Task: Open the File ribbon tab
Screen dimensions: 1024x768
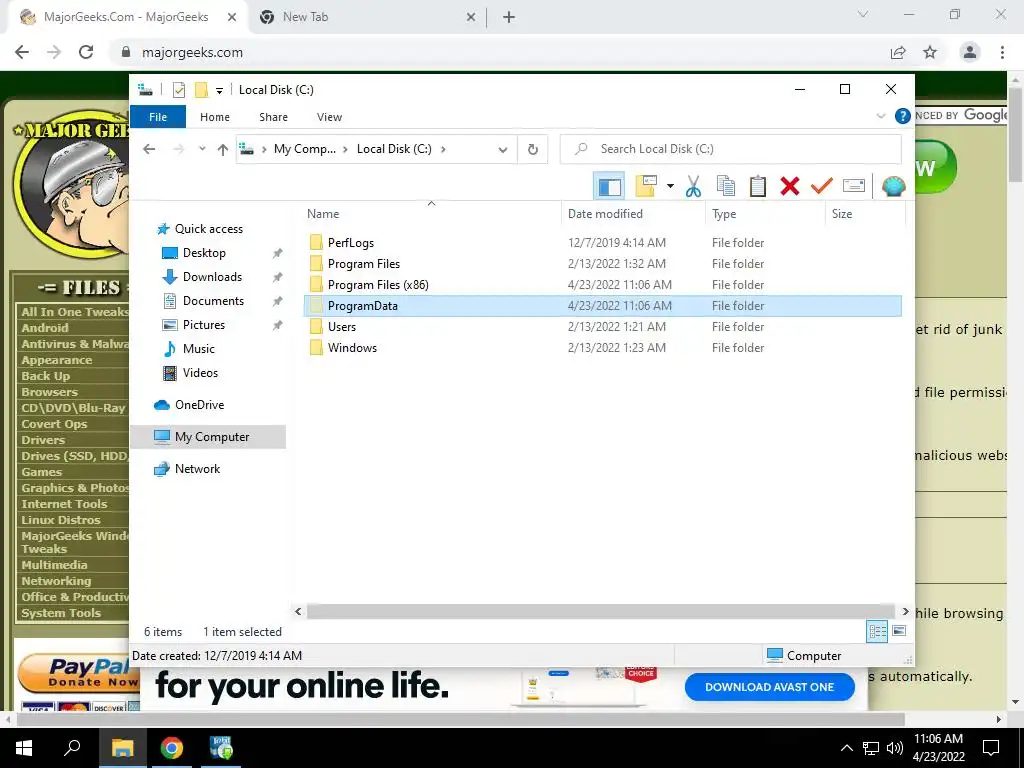Action: coord(158,117)
